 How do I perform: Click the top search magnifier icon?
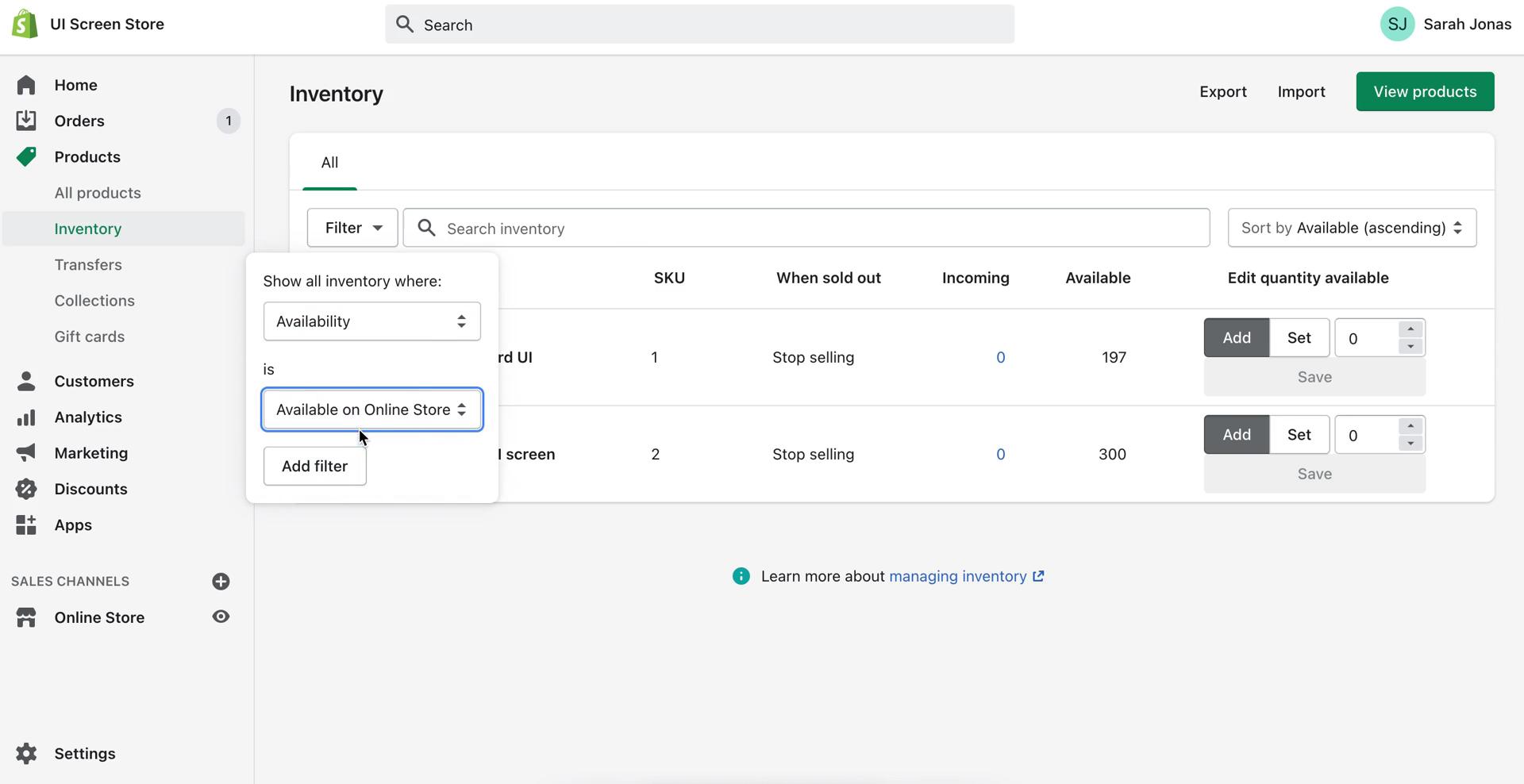pos(405,24)
